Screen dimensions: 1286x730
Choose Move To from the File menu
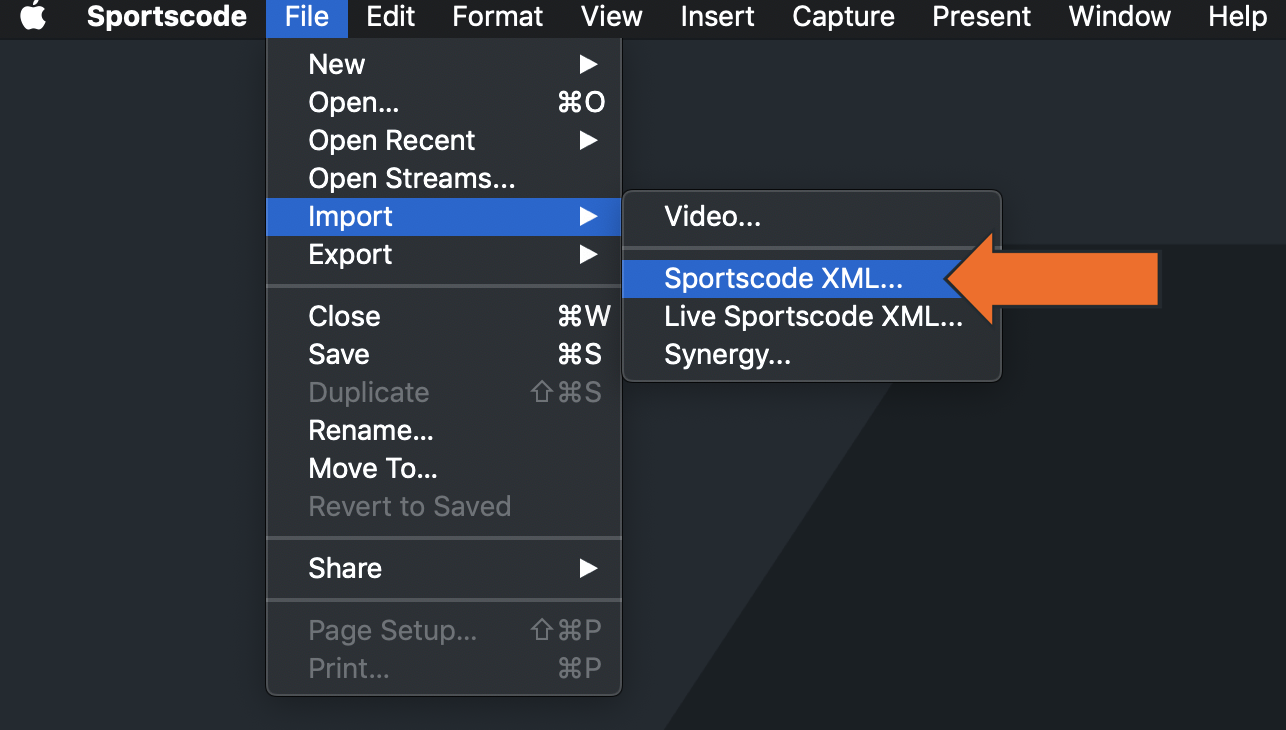370,468
